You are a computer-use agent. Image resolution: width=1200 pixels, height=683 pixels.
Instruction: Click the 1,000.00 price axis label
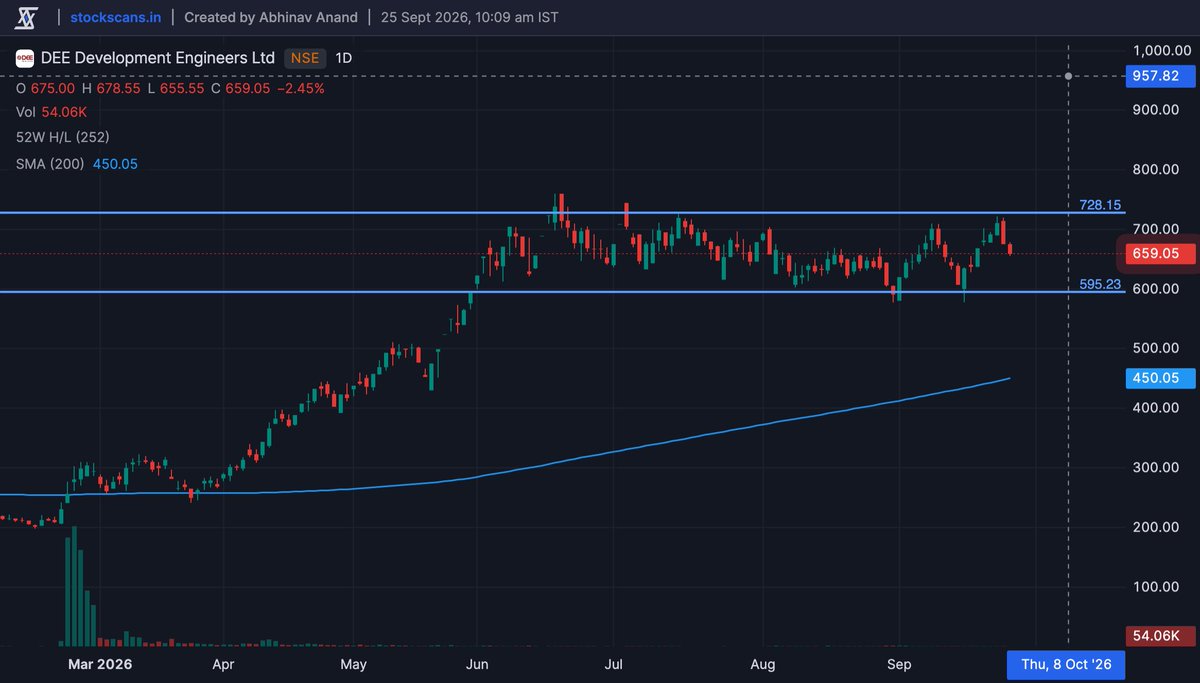tap(1164, 50)
